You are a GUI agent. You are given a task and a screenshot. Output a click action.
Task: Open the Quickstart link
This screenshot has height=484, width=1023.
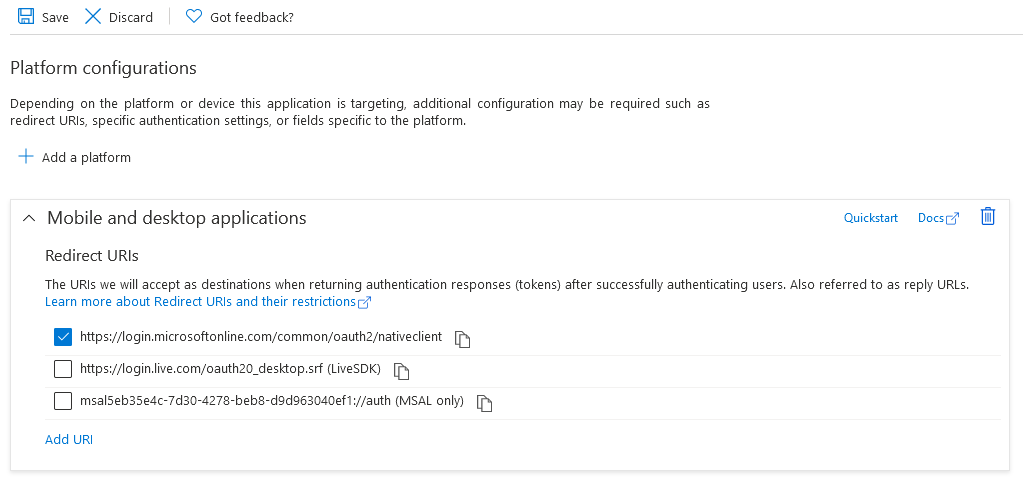pyautogui.click(x=871, y=218)
